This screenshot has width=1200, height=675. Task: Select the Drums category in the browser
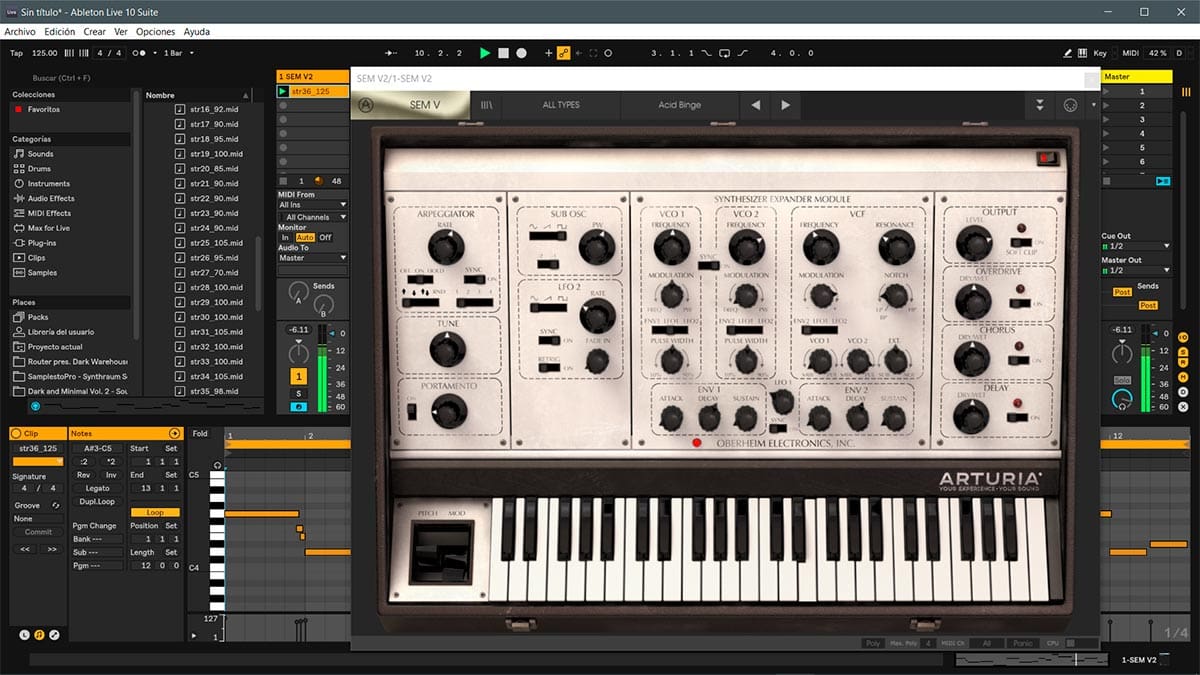(x=39, y=169)
